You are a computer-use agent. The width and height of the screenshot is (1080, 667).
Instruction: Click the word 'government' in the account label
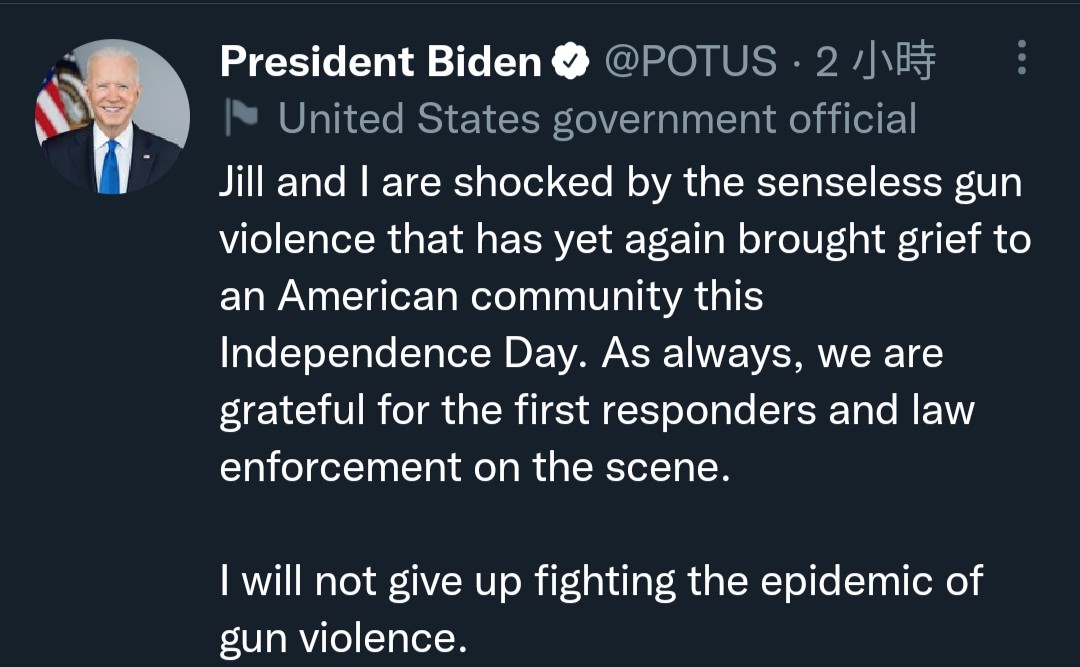click(x=665, y=119)
